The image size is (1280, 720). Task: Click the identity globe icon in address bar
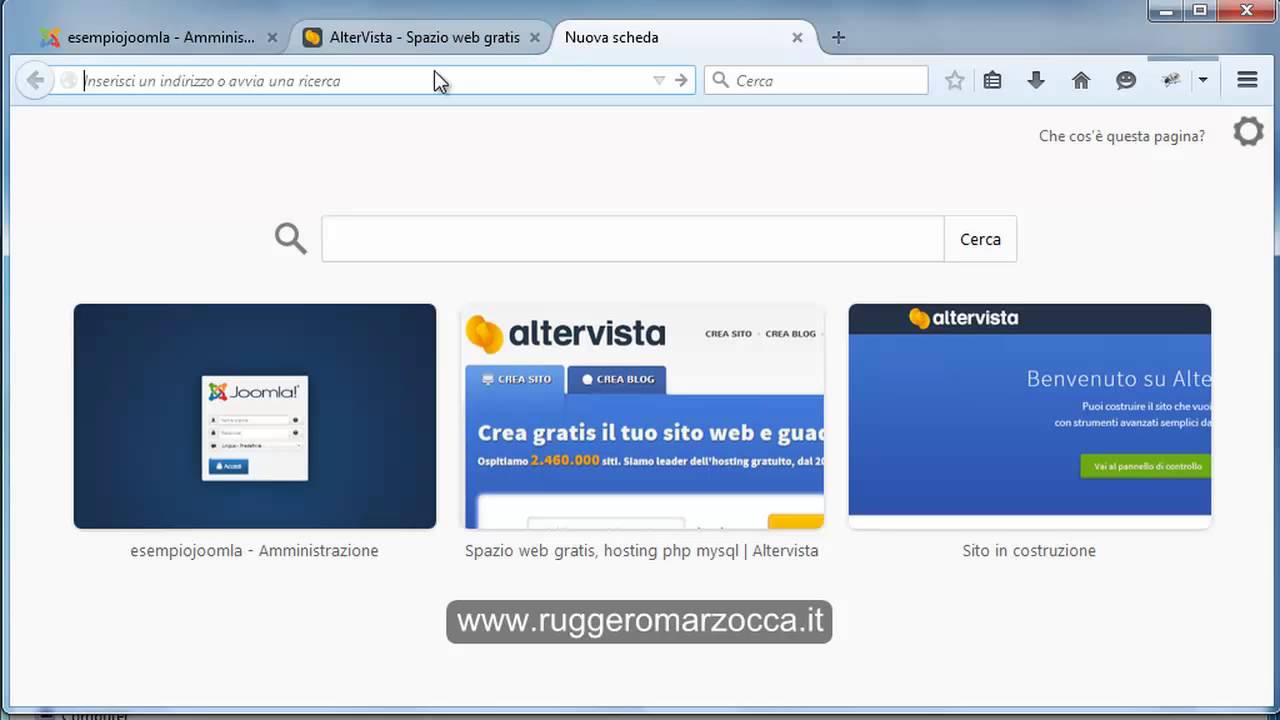(68, 81)
